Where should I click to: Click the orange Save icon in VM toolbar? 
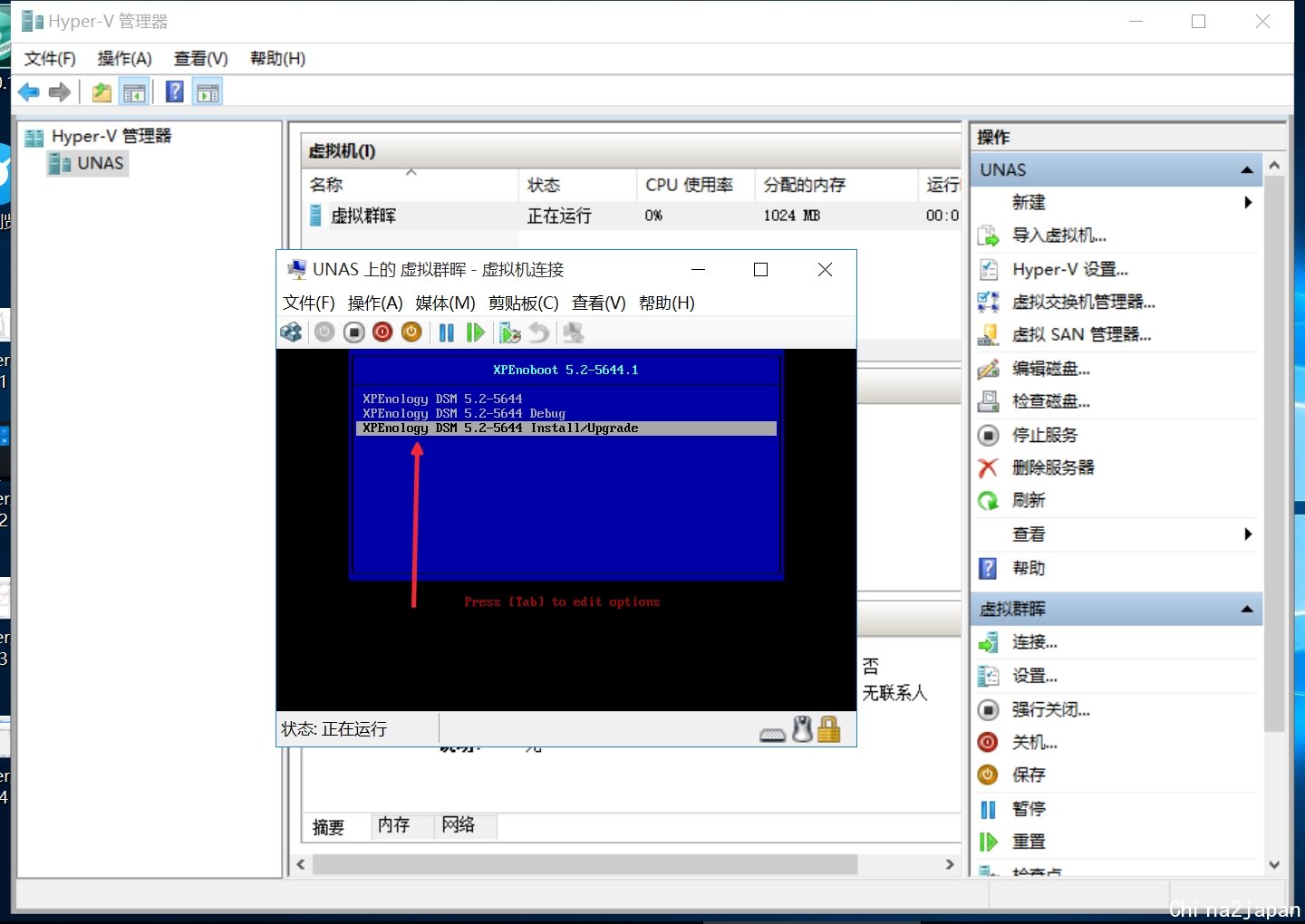tap(411, 332)
